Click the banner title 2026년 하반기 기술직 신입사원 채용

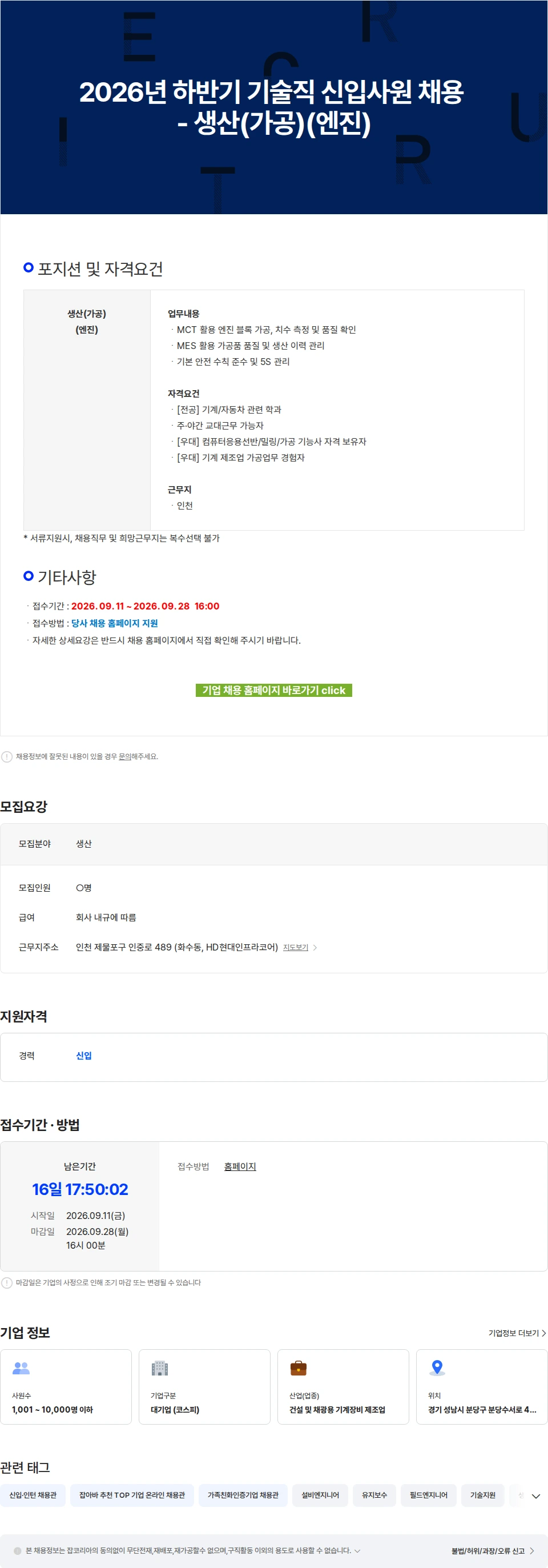pyautogui.click(x=272, y=91)
